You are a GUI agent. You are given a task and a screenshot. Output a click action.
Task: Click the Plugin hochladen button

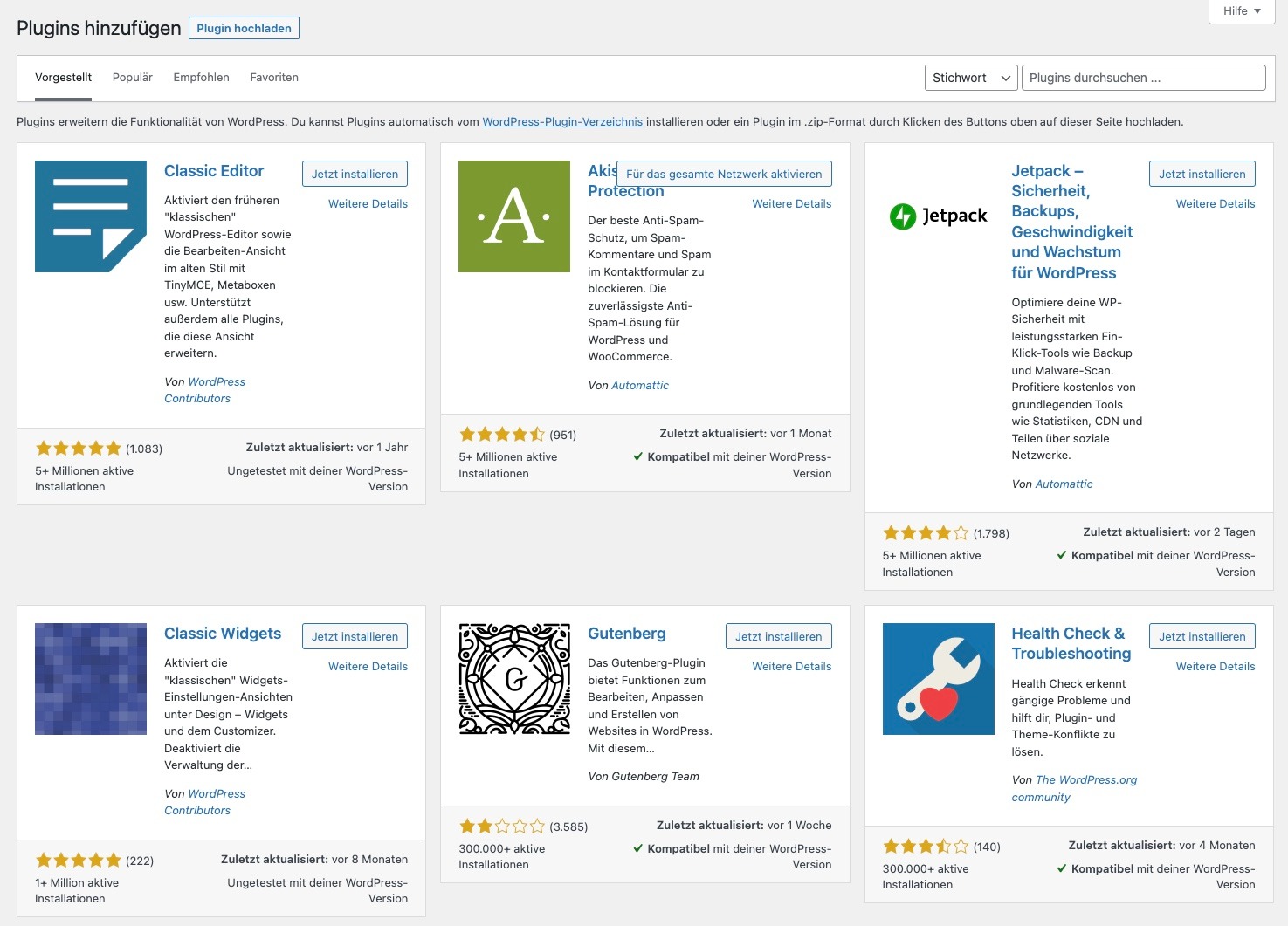(244, 28)
